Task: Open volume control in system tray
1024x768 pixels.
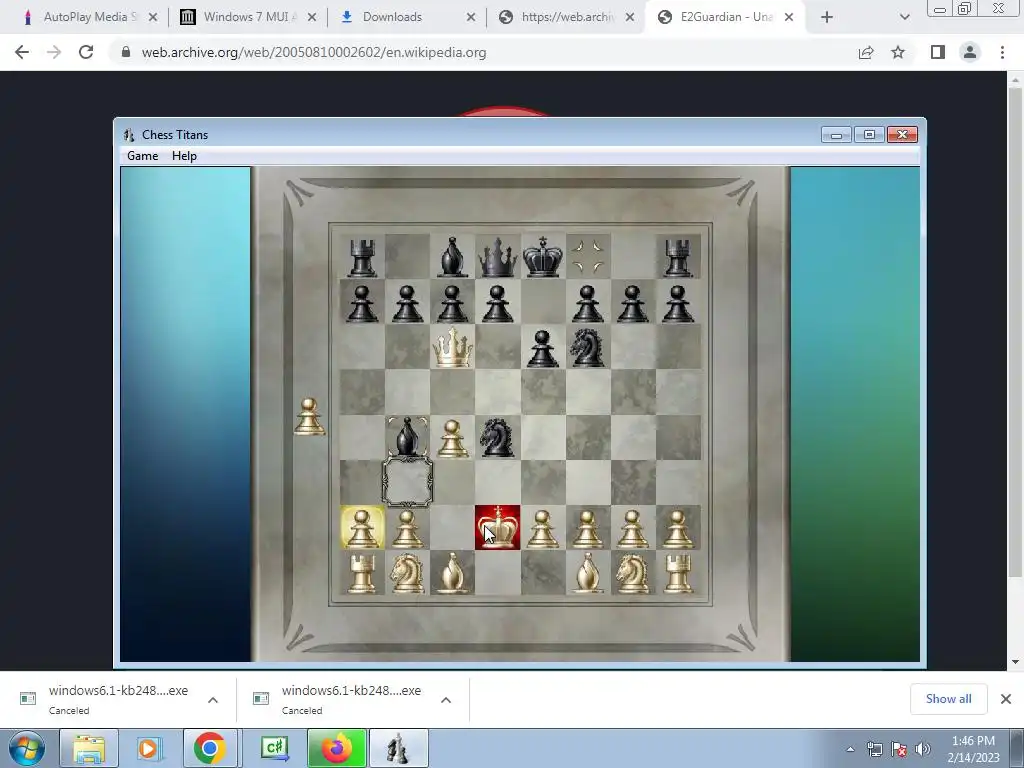Action: (x=923, y=749)
